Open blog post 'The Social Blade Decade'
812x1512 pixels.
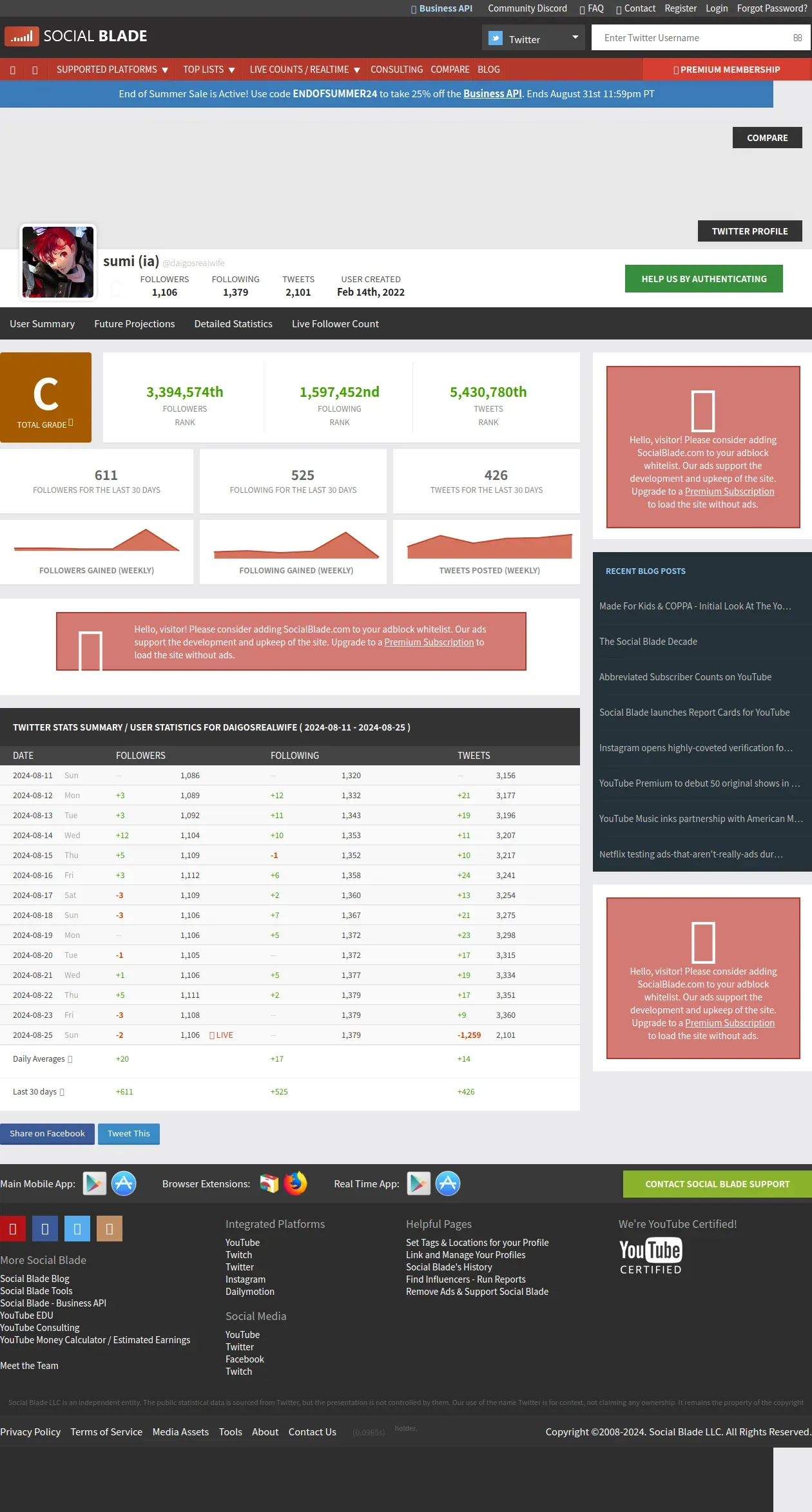click(648, 642)
